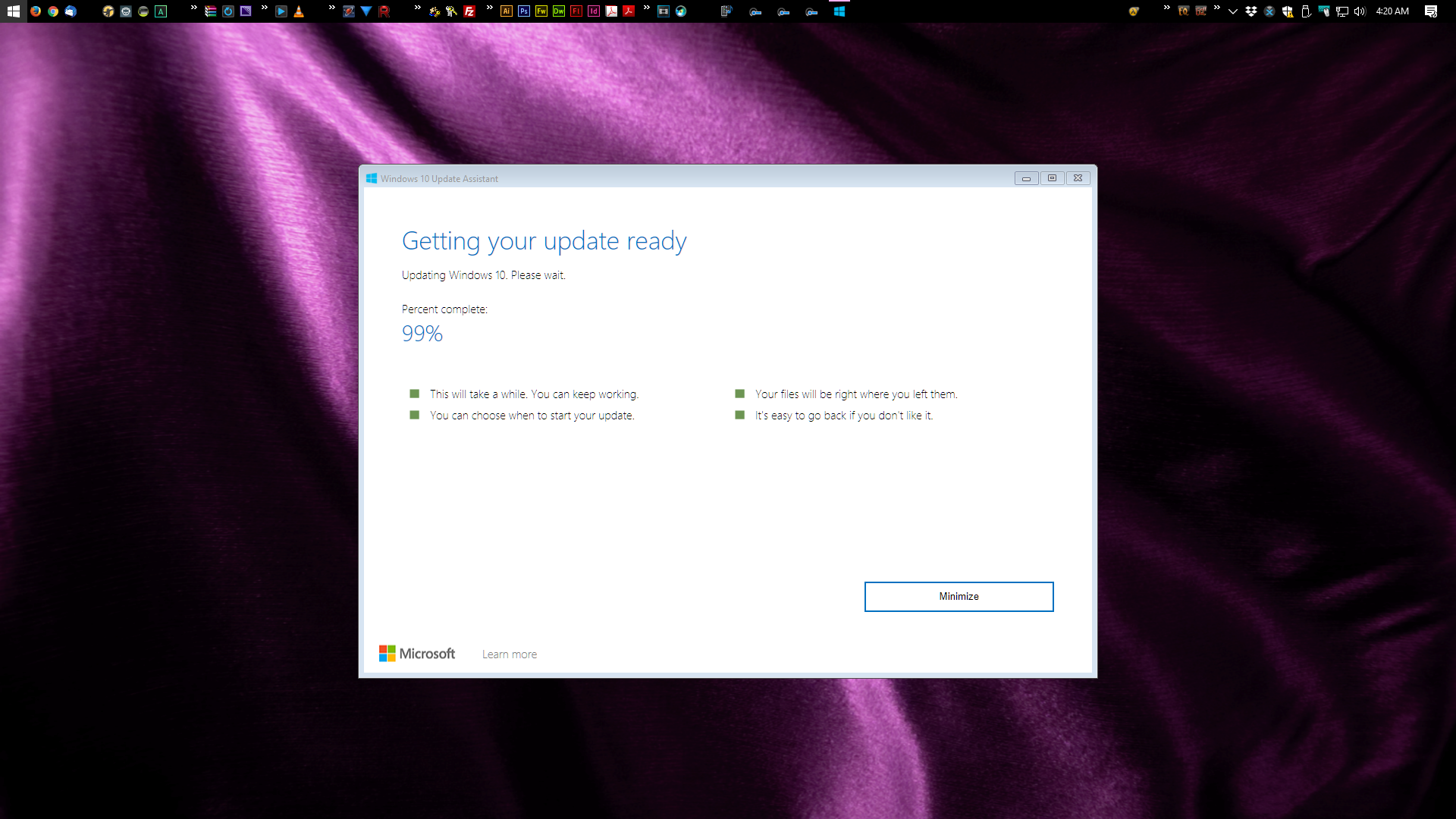
Task: Click the 'Getting your update ready' heading
Action: (544, 241)
